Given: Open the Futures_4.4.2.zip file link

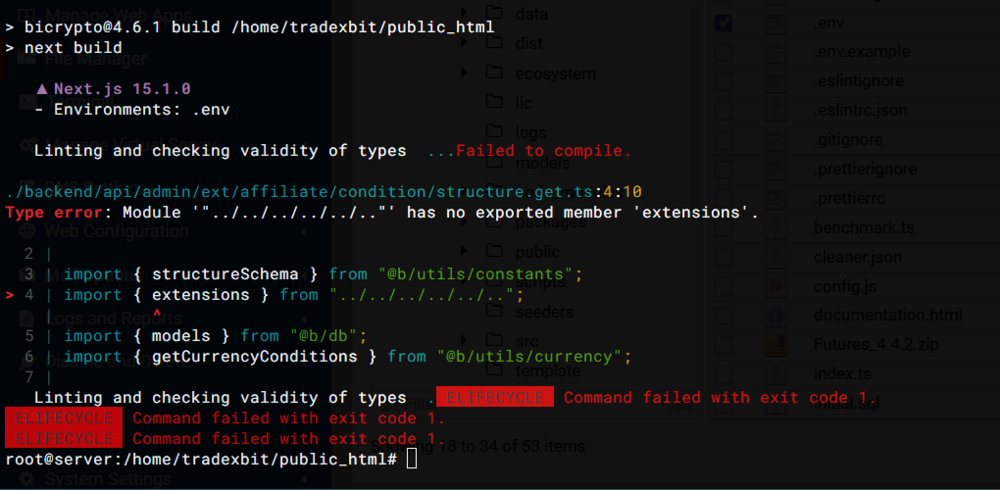Looking at the screenshot, I should [x=876, y=345].
